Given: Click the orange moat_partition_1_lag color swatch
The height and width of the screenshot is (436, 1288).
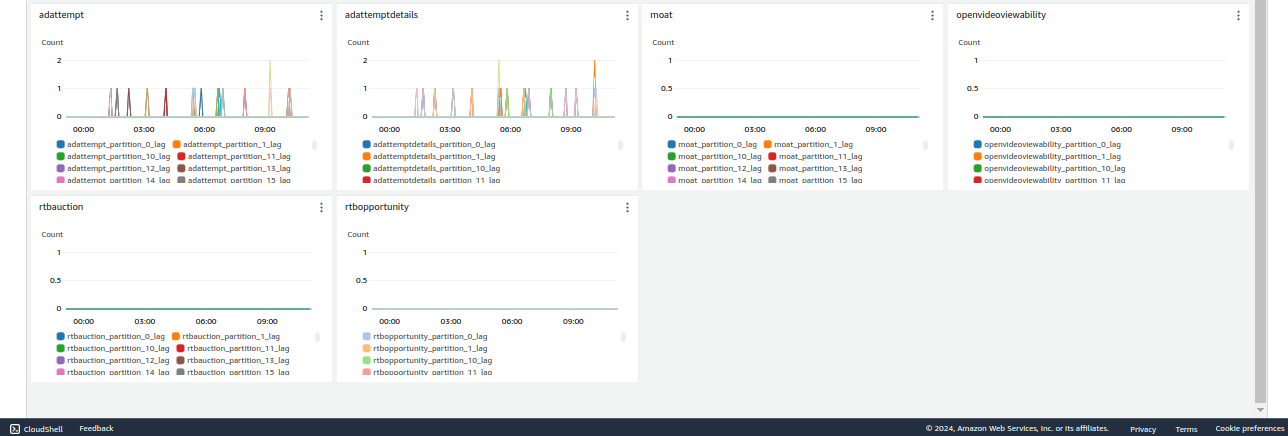Looking at the screenshot, I should click(768, 144).
